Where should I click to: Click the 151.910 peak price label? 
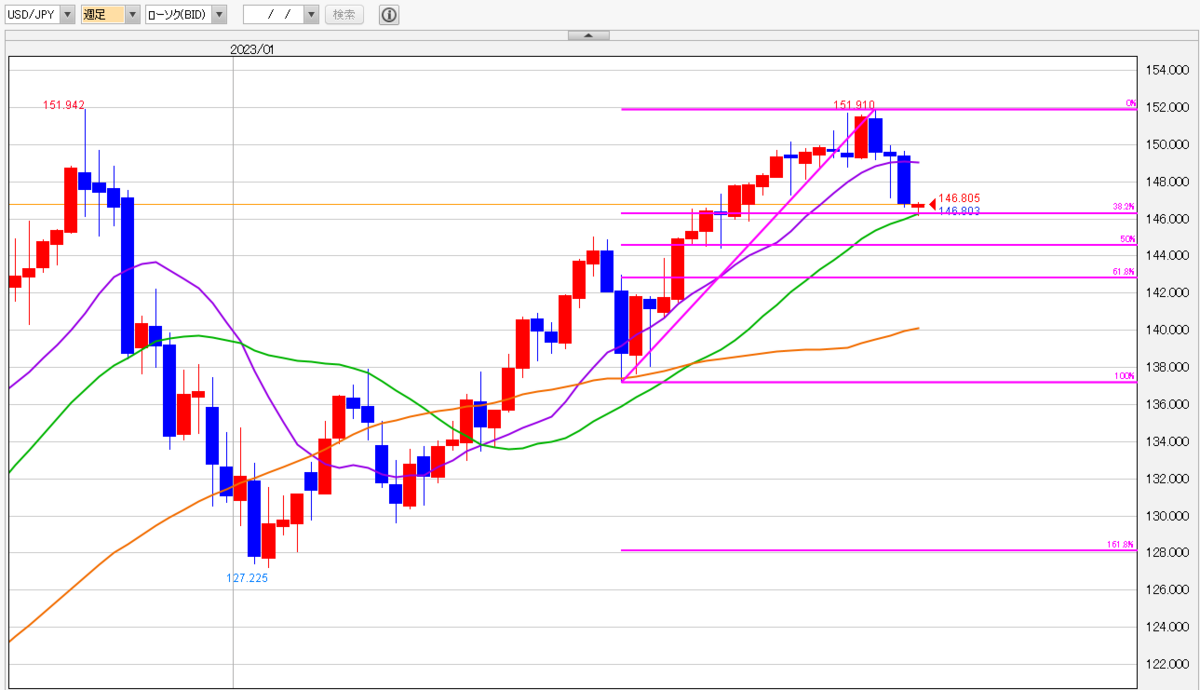[x=855, y=105]
